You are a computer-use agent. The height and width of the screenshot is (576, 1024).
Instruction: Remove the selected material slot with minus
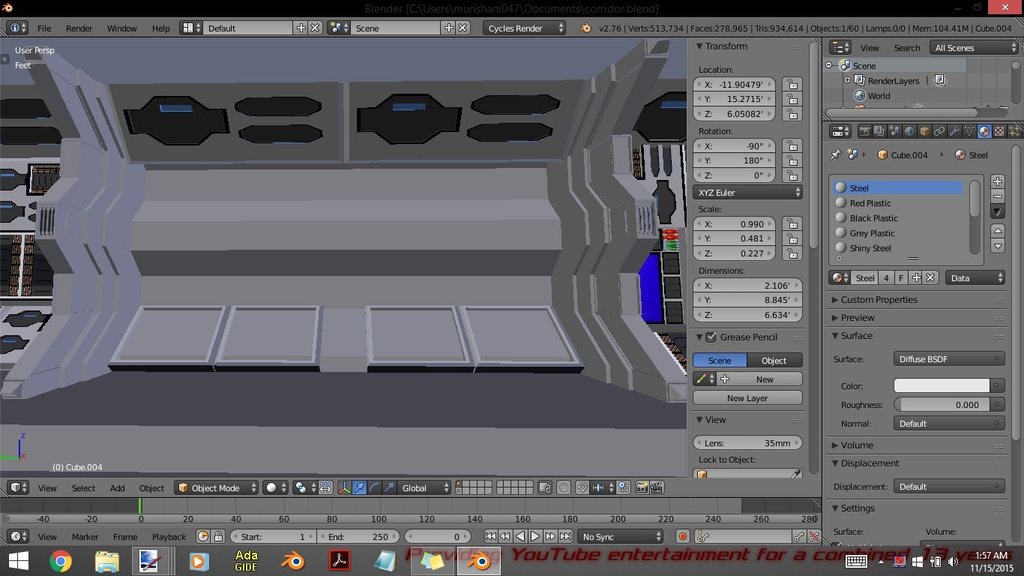pos(997,196)
